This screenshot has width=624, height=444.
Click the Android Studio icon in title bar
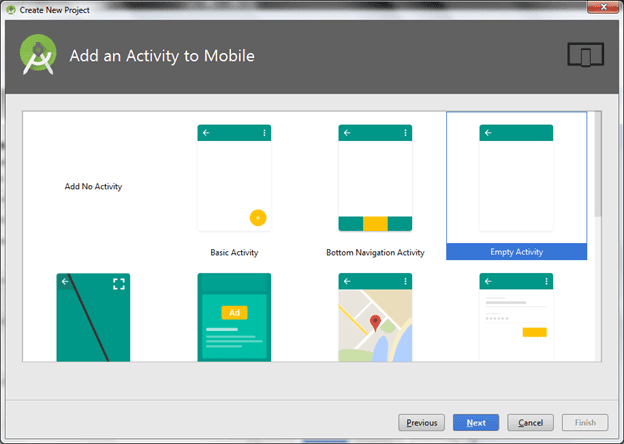coord(11,10)
